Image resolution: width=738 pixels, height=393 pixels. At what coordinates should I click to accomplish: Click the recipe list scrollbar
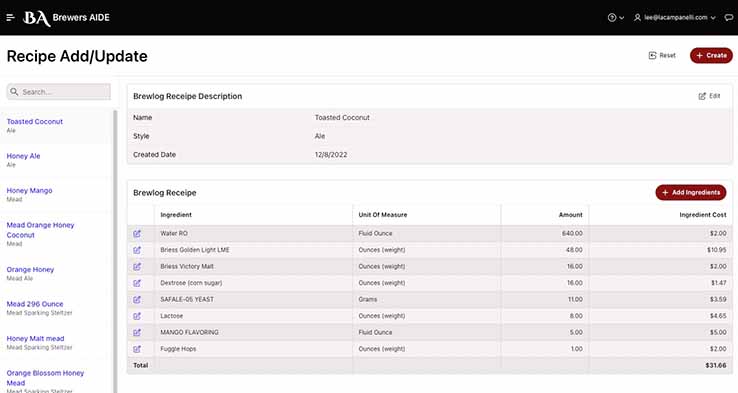[x=115, y=251]
